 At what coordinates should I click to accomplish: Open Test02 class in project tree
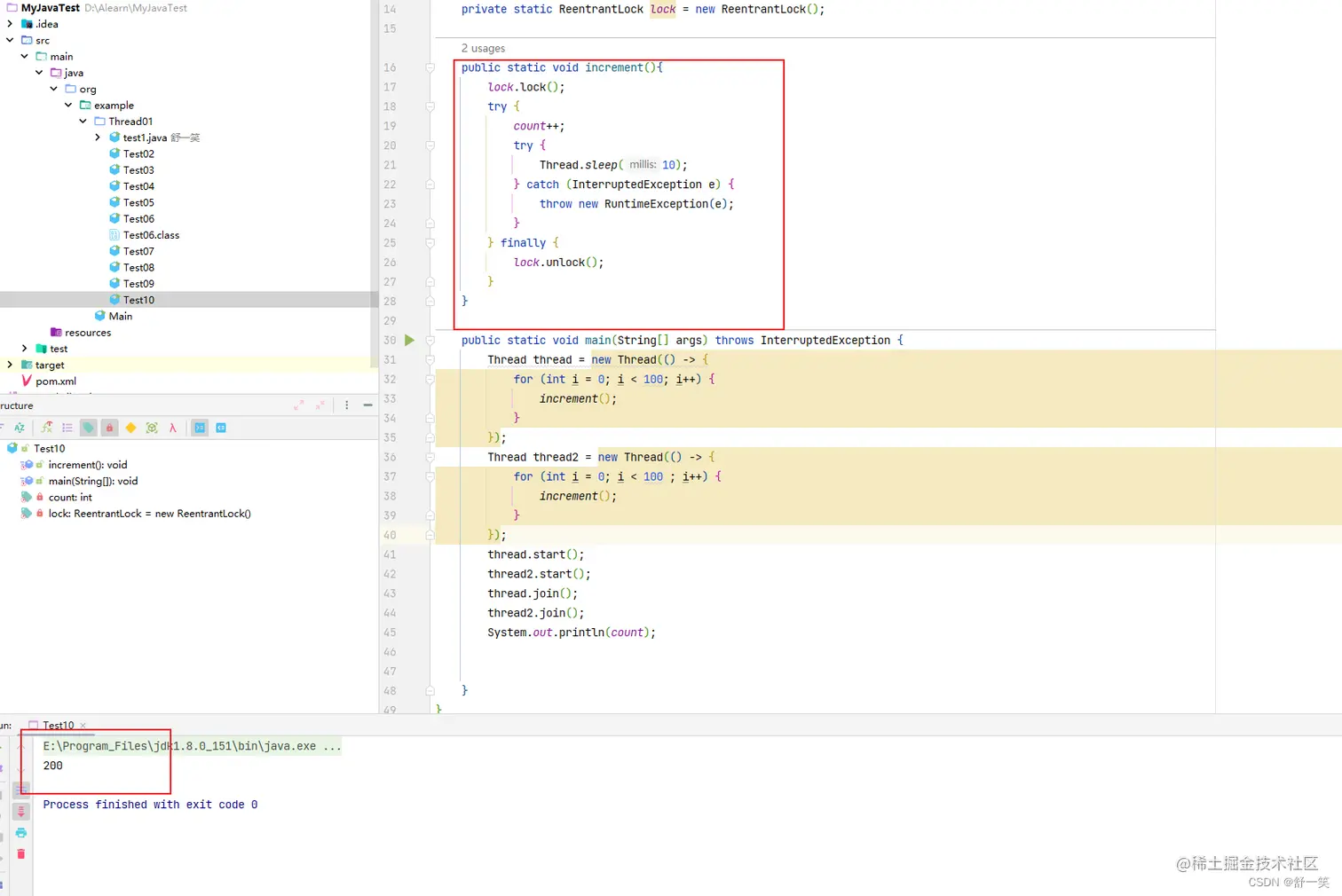[138, 153]
